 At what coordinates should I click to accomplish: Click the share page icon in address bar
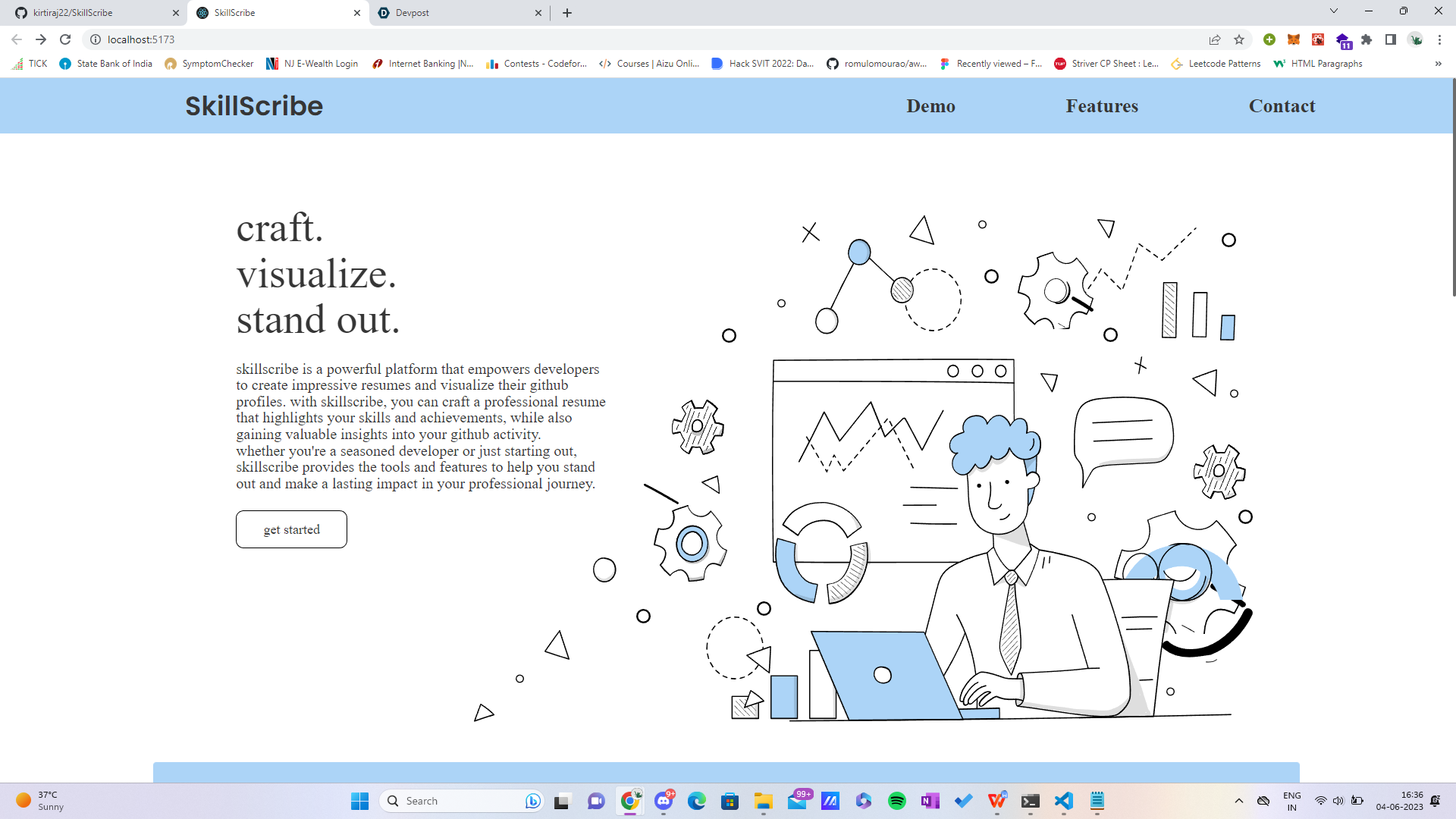pos(1215,39)
